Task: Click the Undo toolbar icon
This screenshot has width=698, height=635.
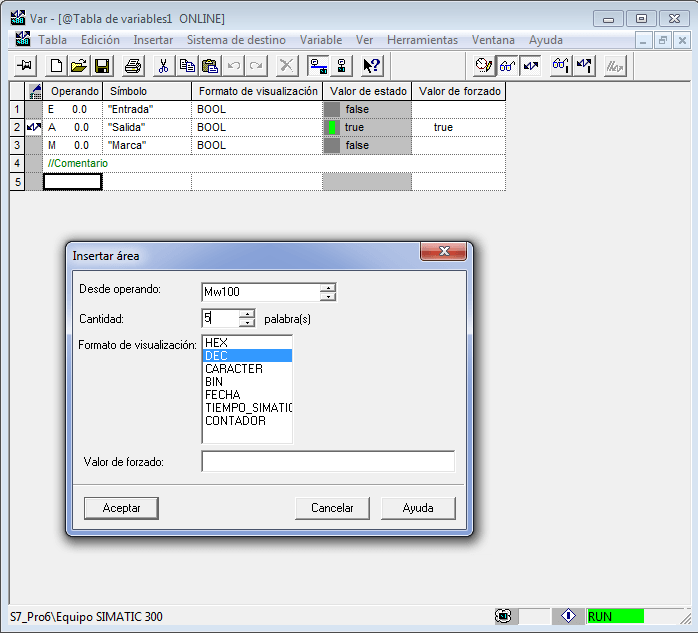Action: [x=233, y=66]
